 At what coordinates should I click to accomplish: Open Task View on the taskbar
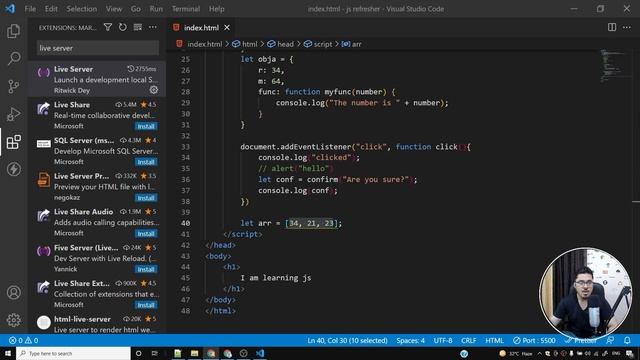click(155, 353)
